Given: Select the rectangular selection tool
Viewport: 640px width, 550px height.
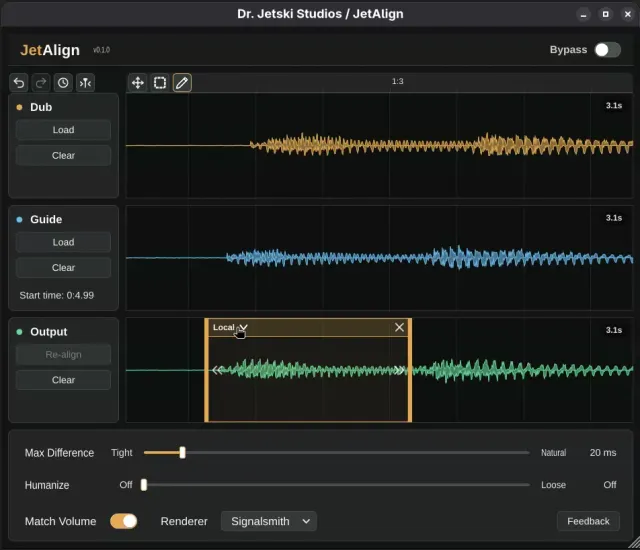Looking at the screenshot, I should point(160,83).
